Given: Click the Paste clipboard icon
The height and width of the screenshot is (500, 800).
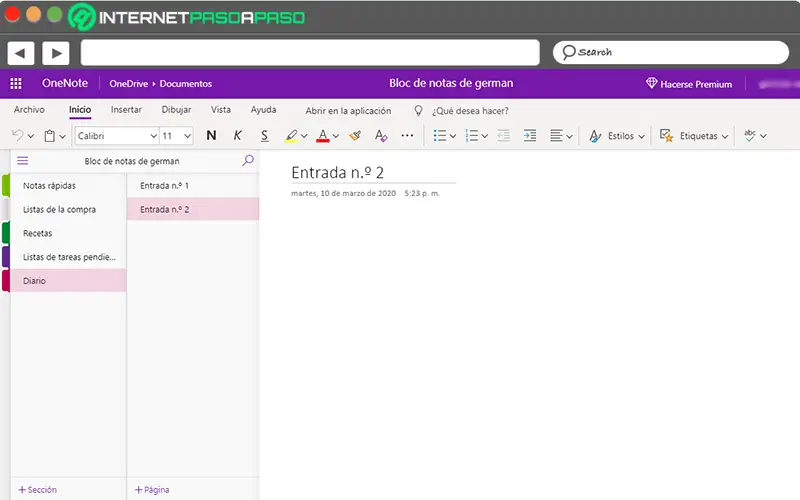Looking at the screenshot, I should tap(49, 136).
